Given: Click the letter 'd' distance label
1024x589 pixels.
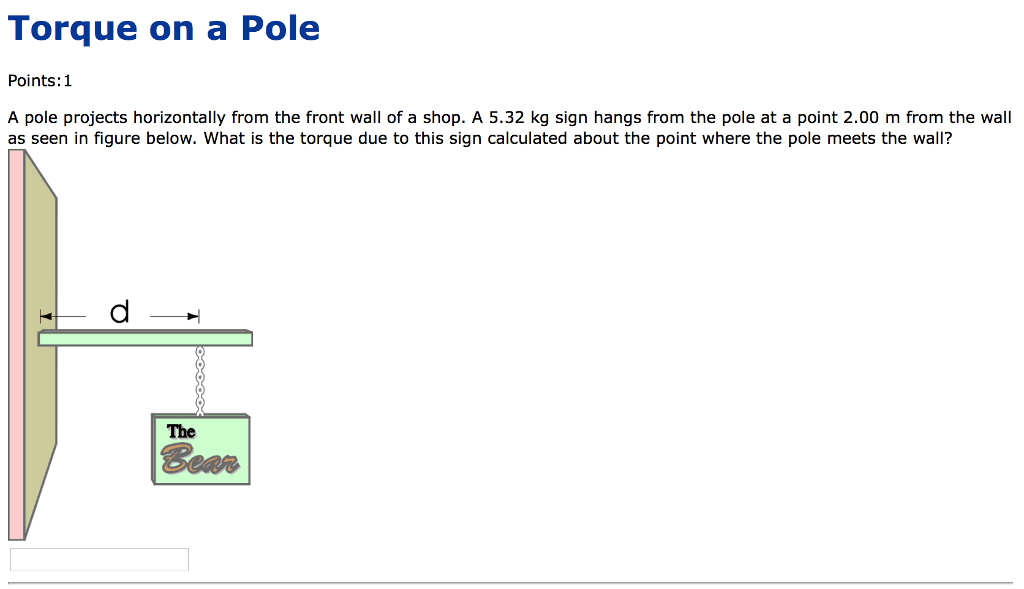Looking at the screenshot, I should [120, 311].
